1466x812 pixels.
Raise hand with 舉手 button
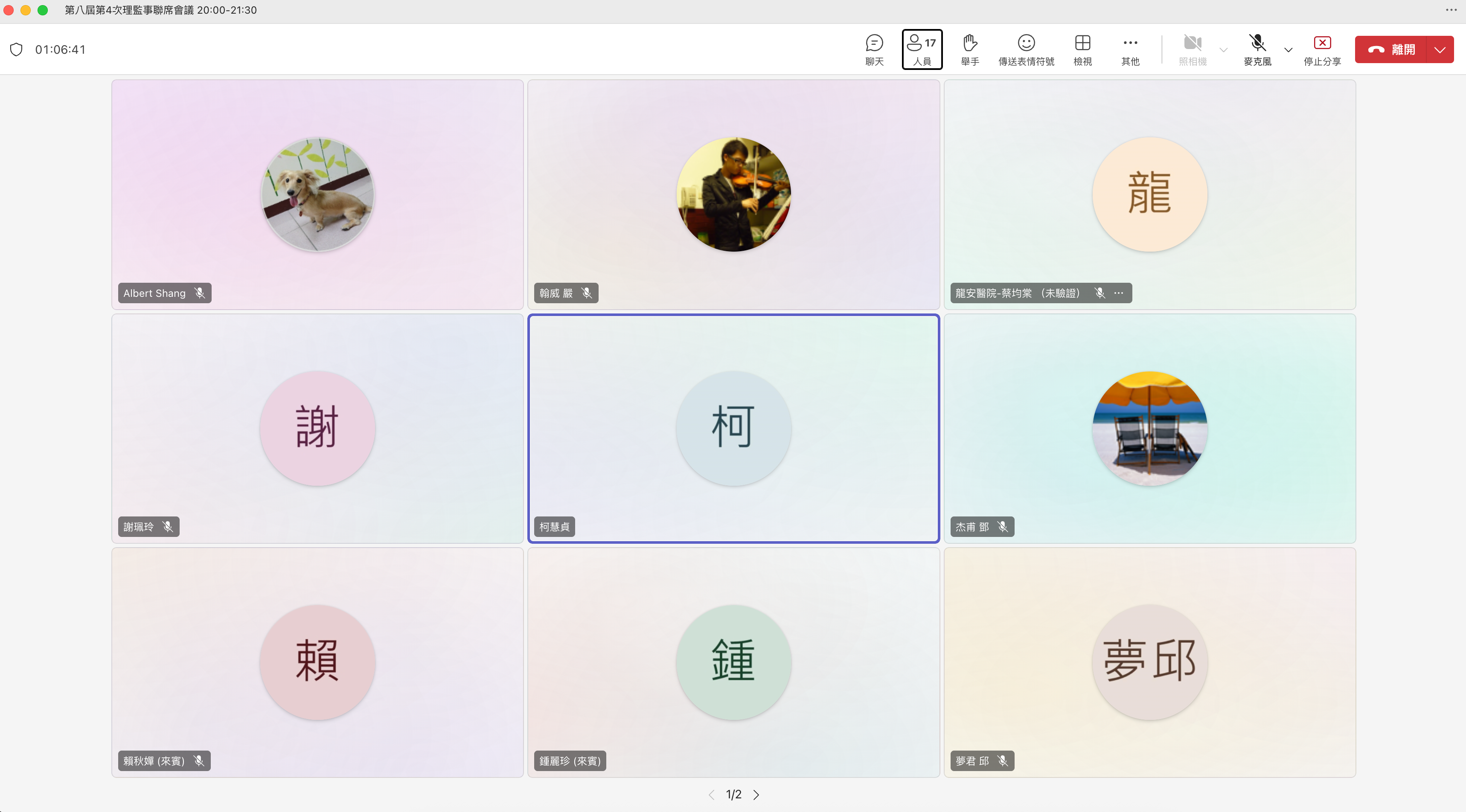[970, 49]
